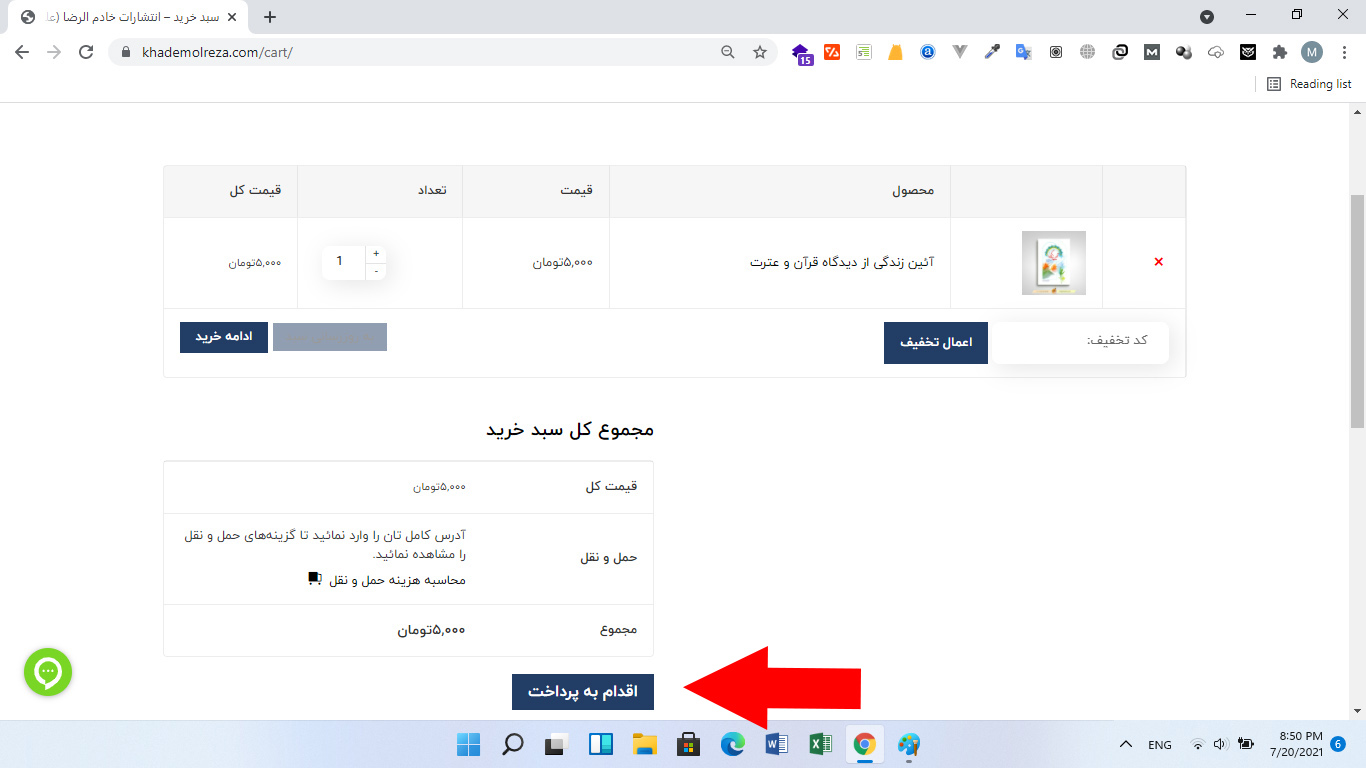
Task: Open the Chrome profile avatar M
Action: click(x=1312, y=51)
